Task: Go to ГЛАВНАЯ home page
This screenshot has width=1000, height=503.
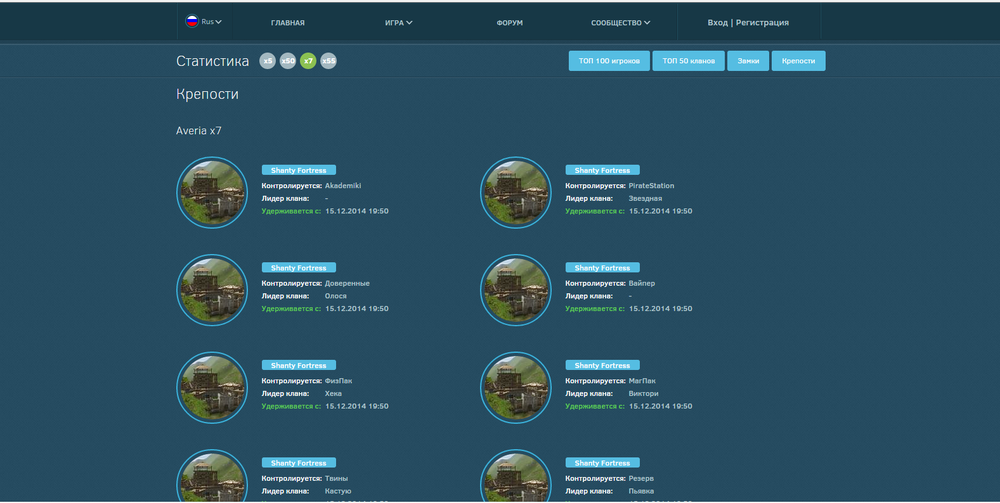Action: click(287, 22)
